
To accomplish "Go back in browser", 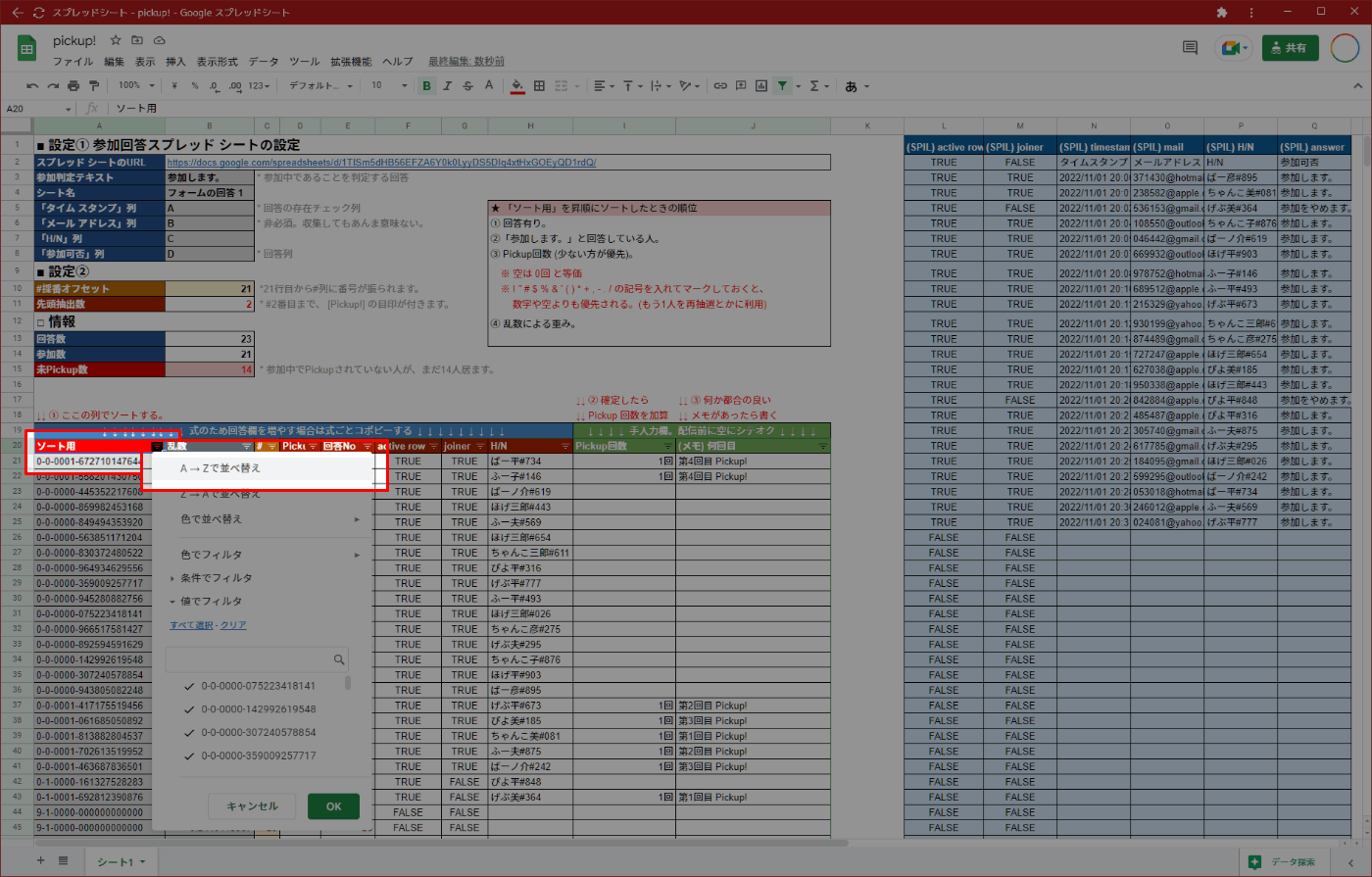I will tap(17, 13).
